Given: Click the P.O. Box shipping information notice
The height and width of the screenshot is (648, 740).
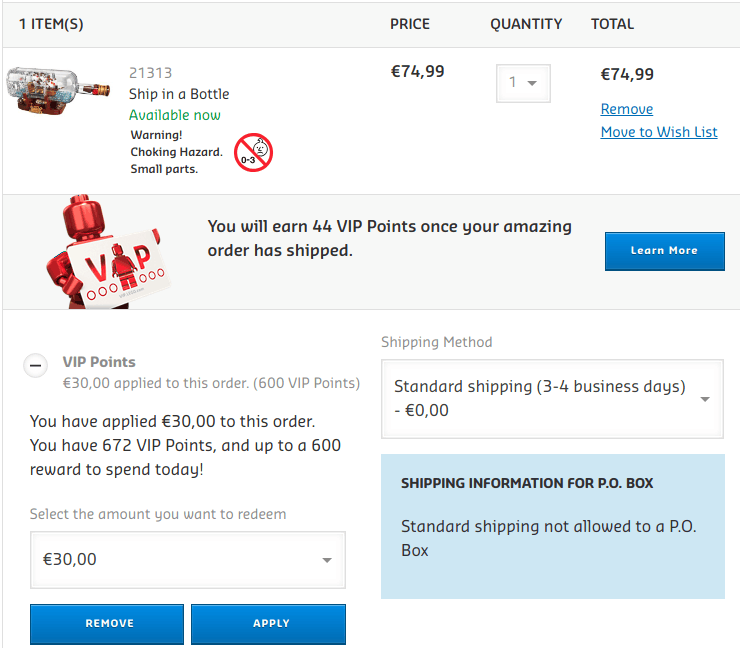Looking at the screenshot, I should 552,526.
